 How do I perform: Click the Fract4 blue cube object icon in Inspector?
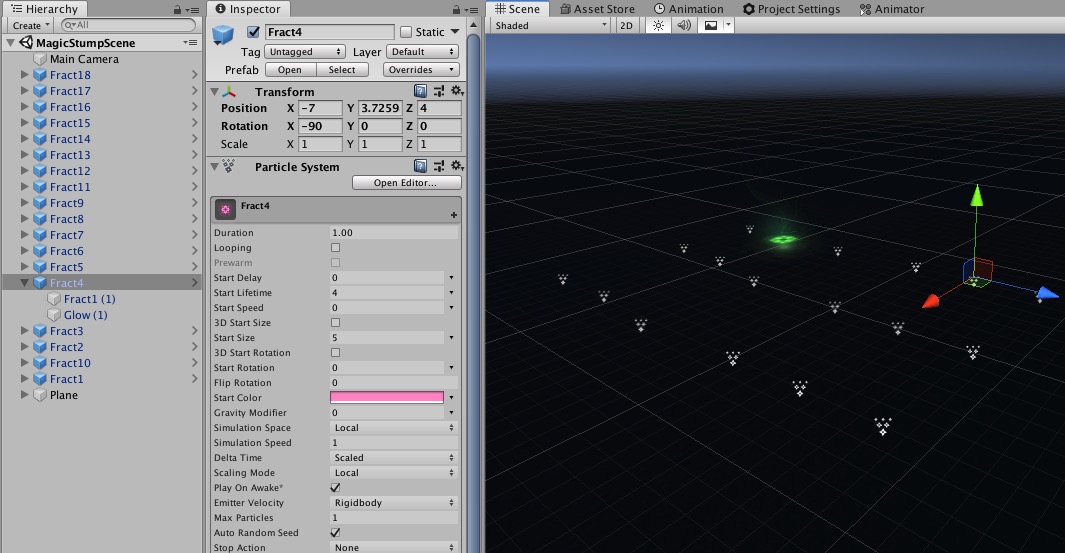pyautogui.click(x=223, y=35)
